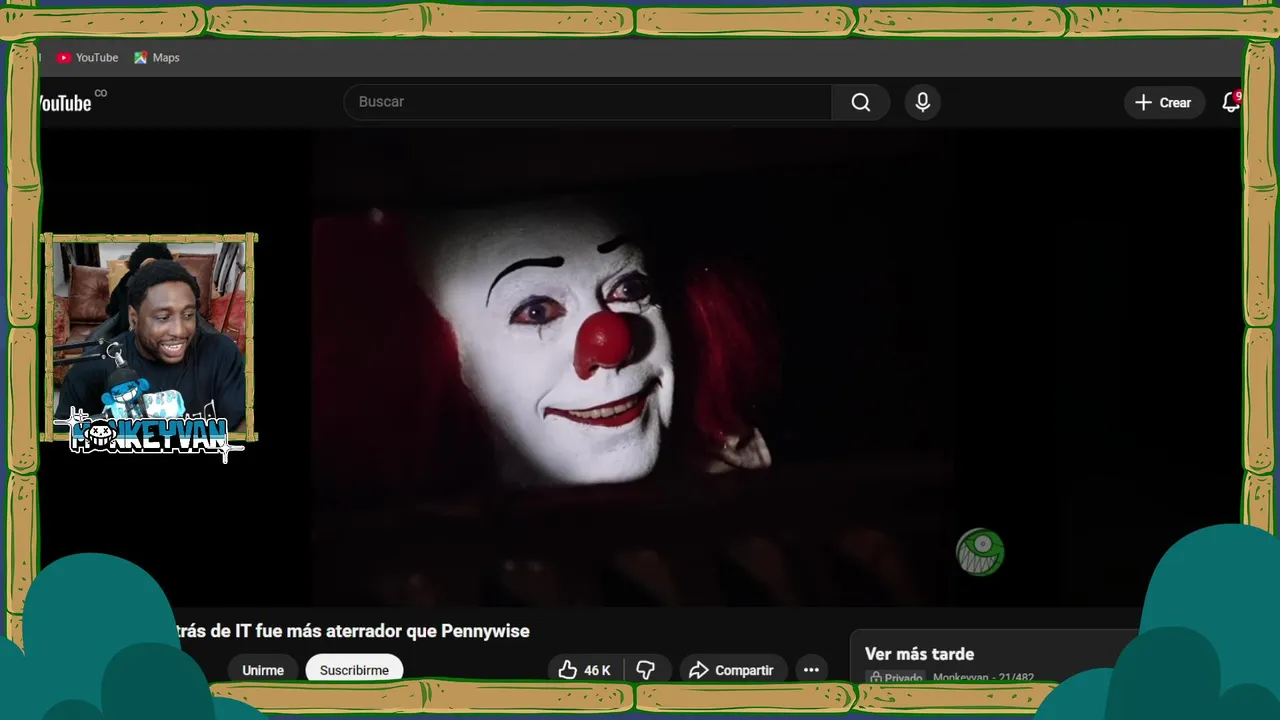Click the green channel watermark in video
1280x720 pixels.
coord(980,552)
